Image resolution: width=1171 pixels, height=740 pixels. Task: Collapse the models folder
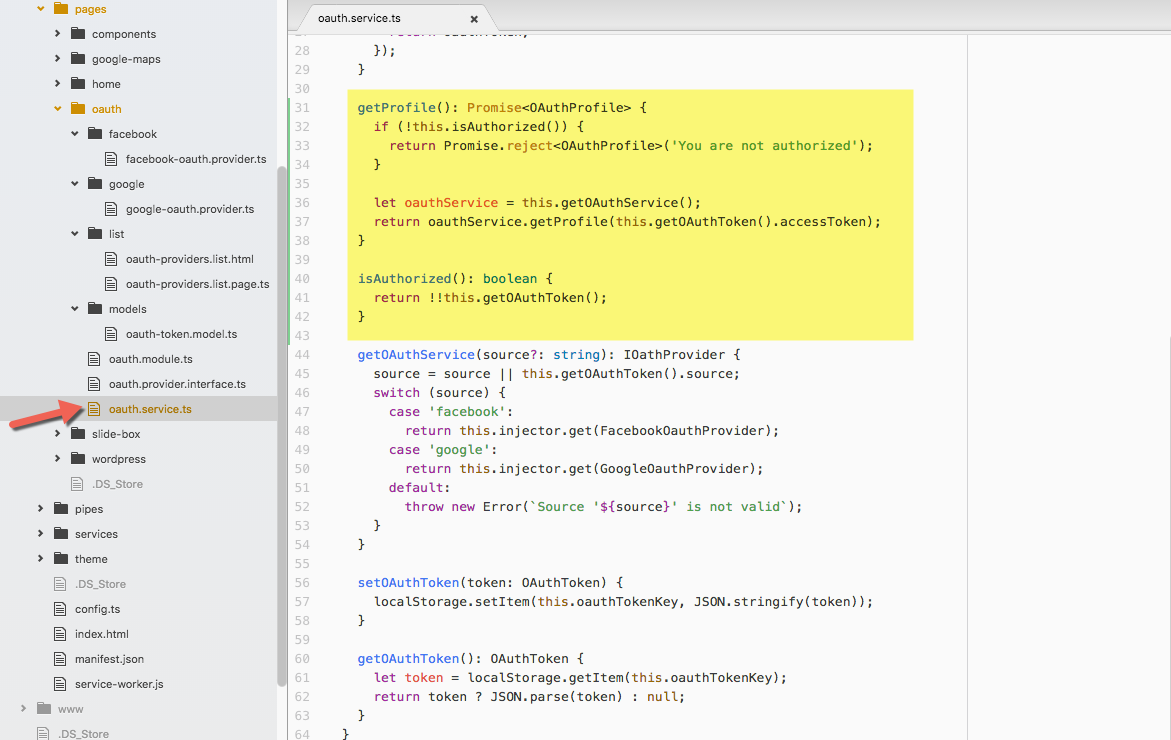75,308
